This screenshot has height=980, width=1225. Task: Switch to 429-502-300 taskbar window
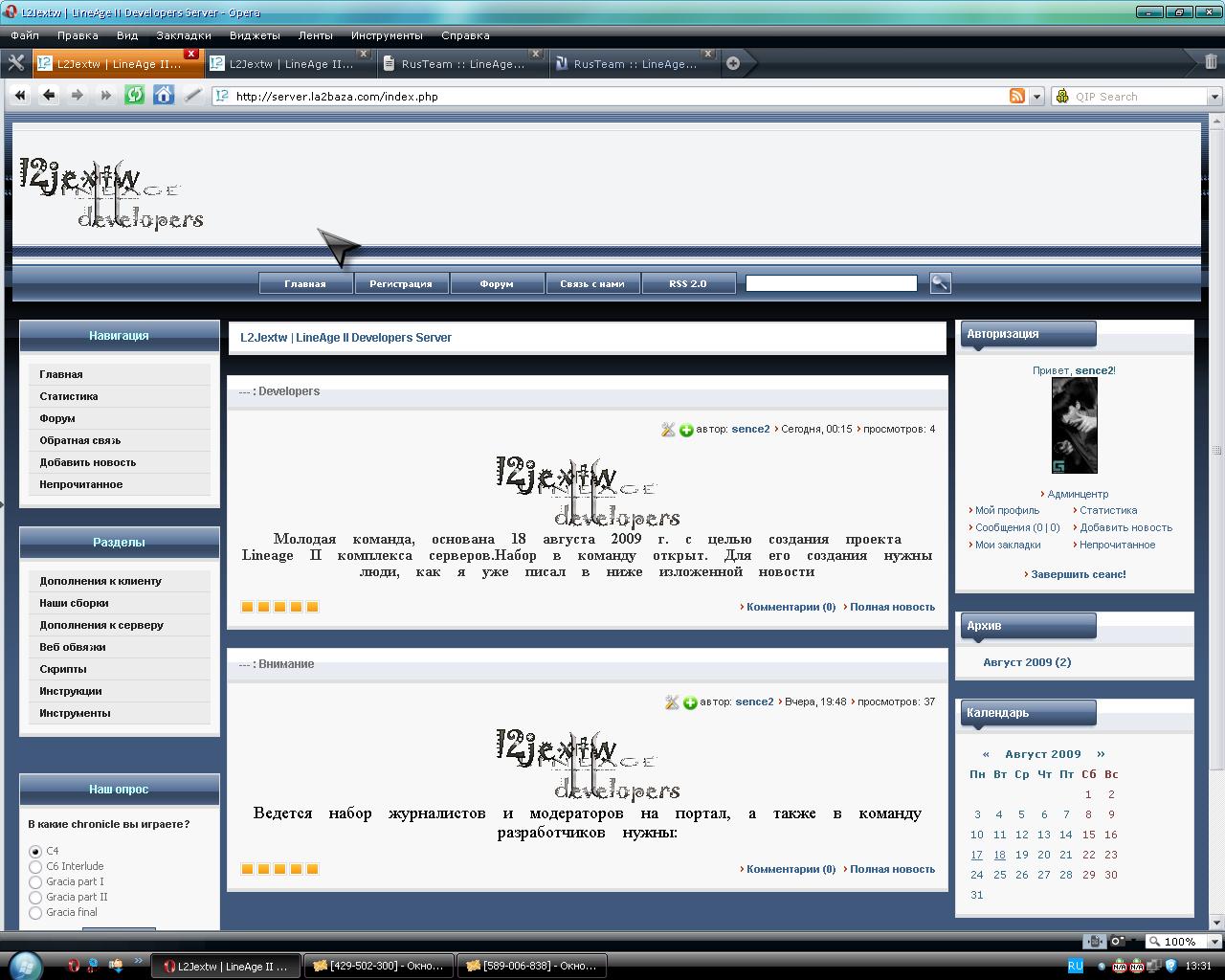(x=379, y=966)
